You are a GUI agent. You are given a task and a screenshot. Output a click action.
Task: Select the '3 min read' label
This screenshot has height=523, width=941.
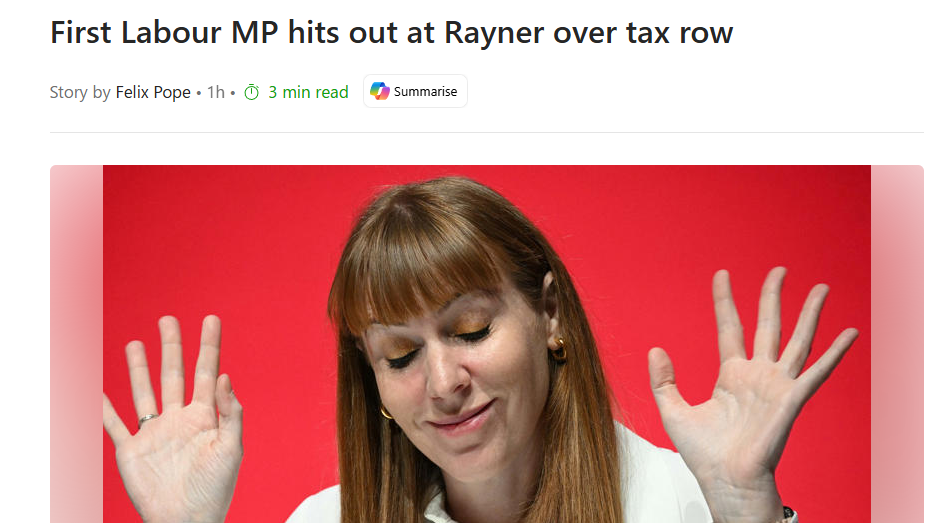click(x=308, y=92)
